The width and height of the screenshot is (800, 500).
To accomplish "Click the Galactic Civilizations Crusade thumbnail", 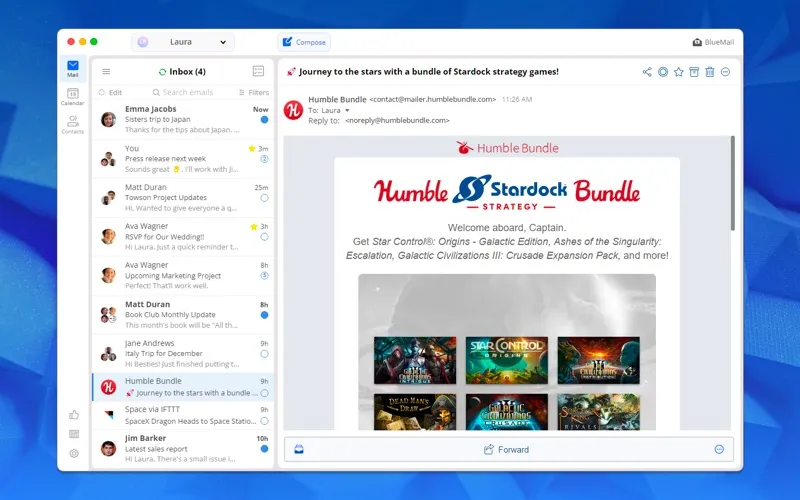I will pyautogui.click(x=507, y=412).
